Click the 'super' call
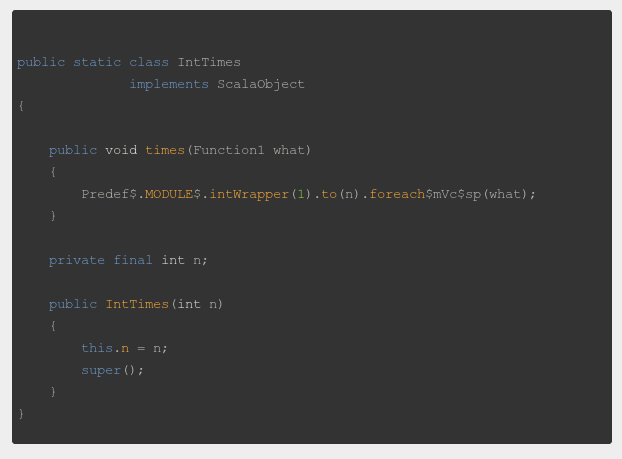Screen dimensions: 622x459 coord(101,370)
